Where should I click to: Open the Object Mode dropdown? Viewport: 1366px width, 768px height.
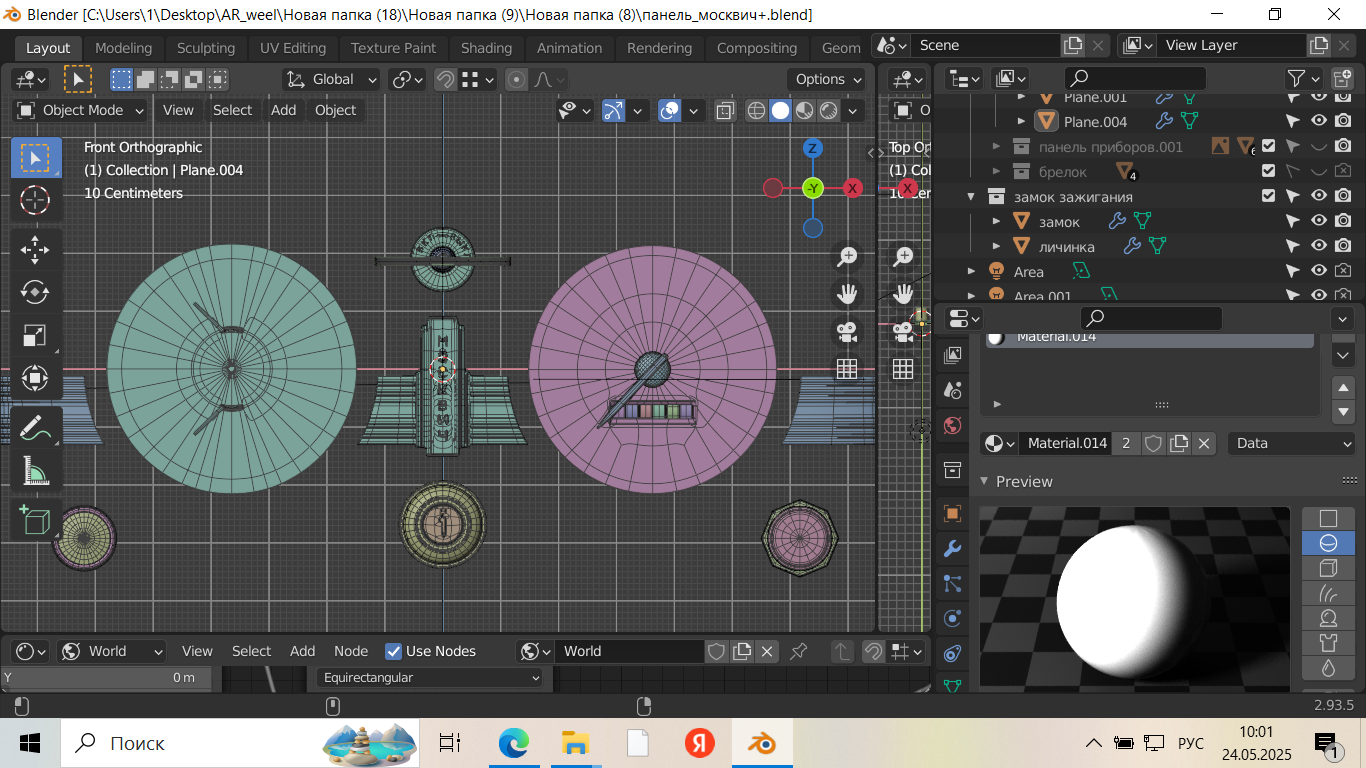click(81, 110)
